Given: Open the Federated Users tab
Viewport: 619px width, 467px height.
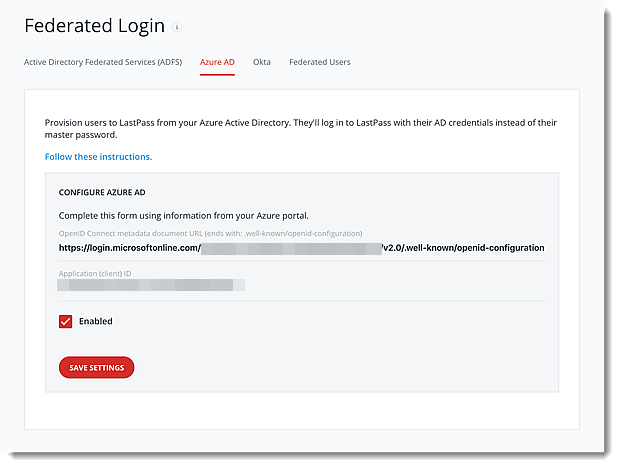Looking at the screenshot, I should click(320, 62).
